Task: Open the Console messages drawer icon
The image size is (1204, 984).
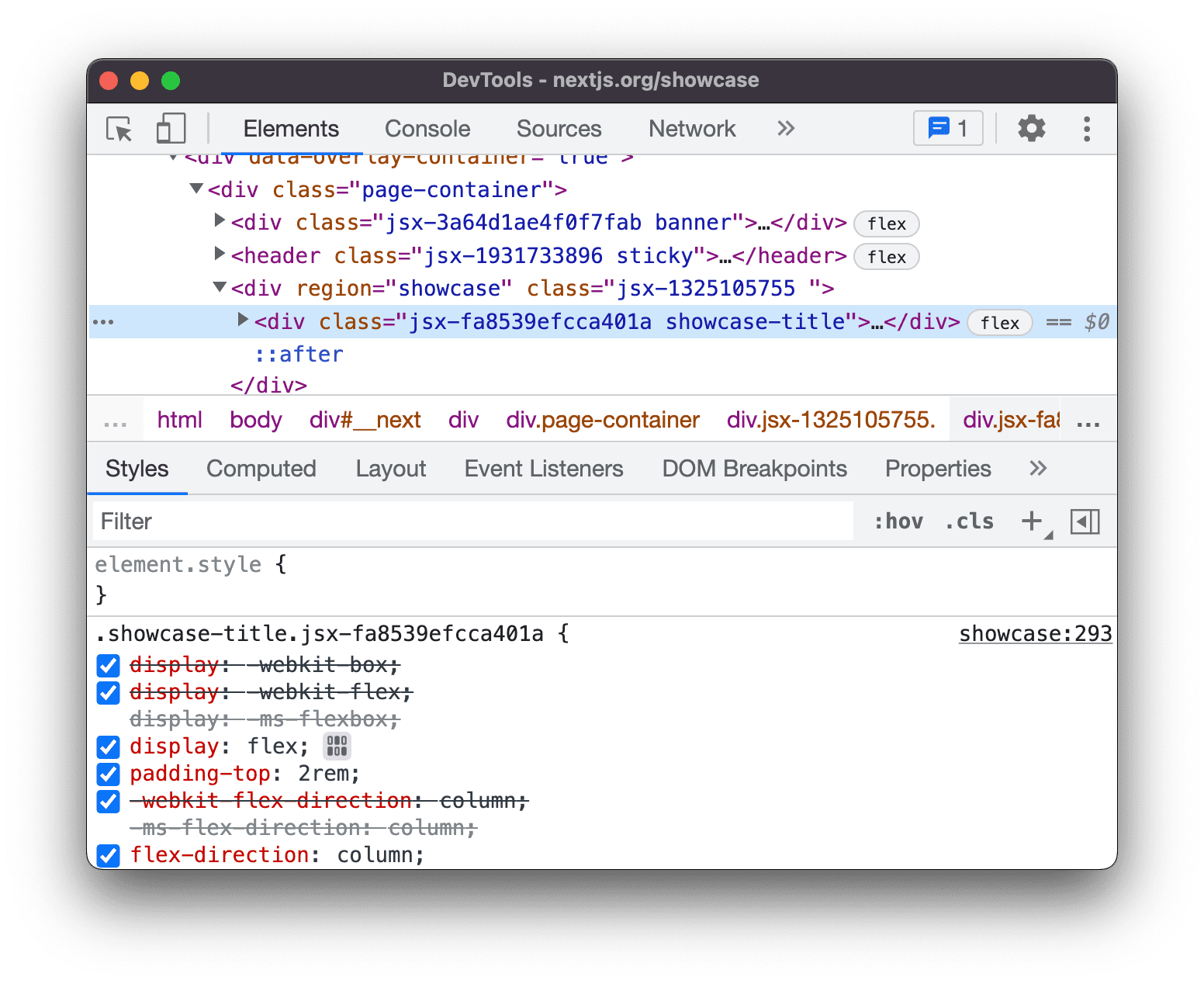Action: 947,128
